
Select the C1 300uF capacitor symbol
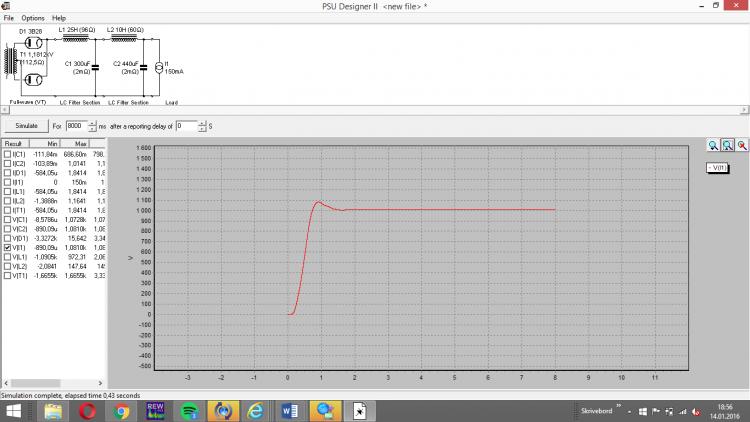click(95, 68)
